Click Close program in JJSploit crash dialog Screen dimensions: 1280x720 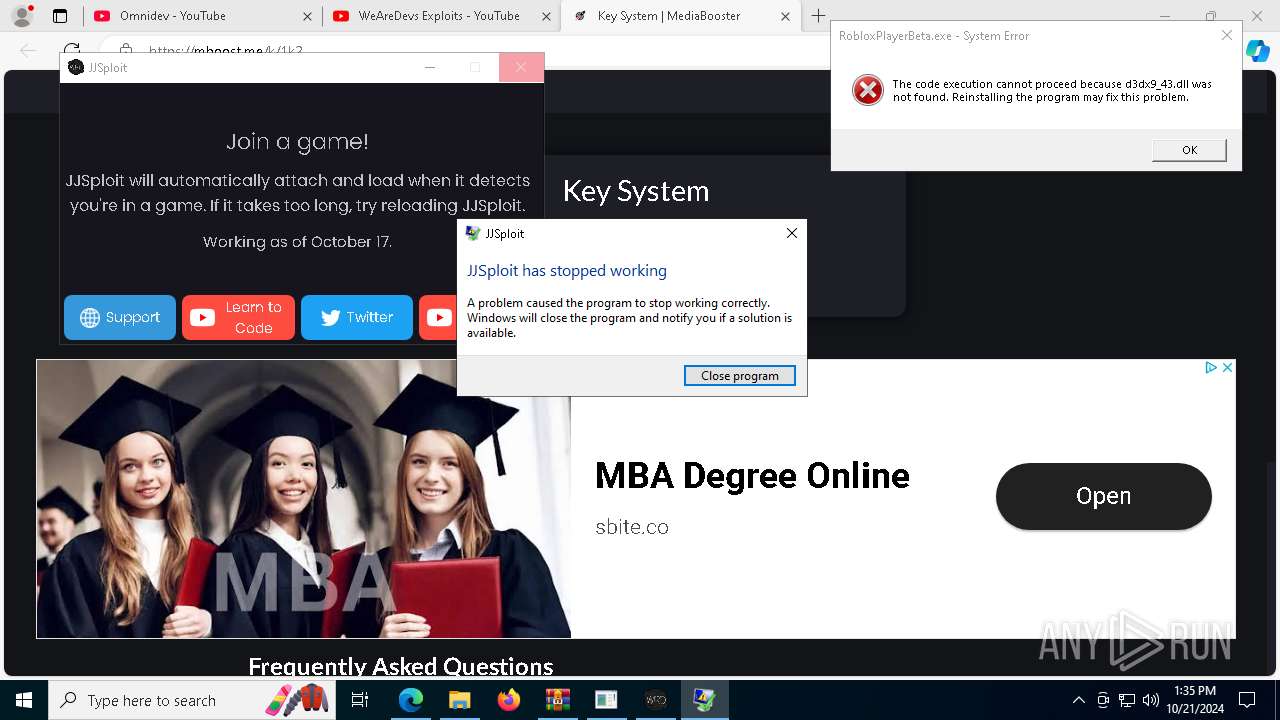(x=739, y=376)
